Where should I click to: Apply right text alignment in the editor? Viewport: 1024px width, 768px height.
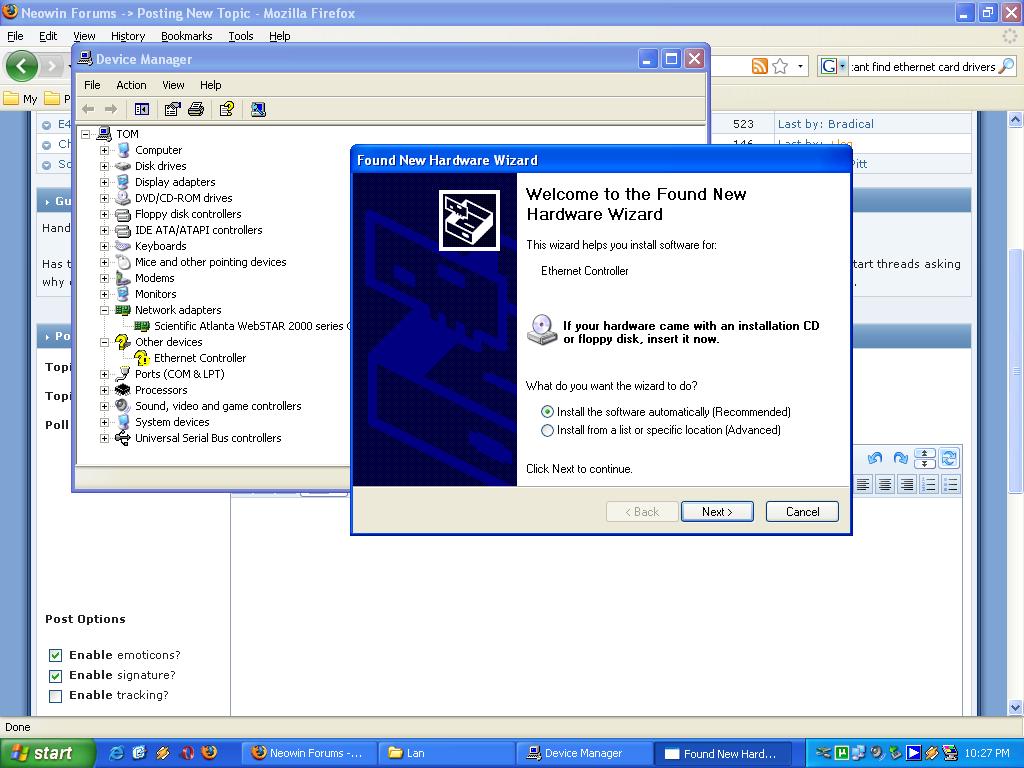907,484
